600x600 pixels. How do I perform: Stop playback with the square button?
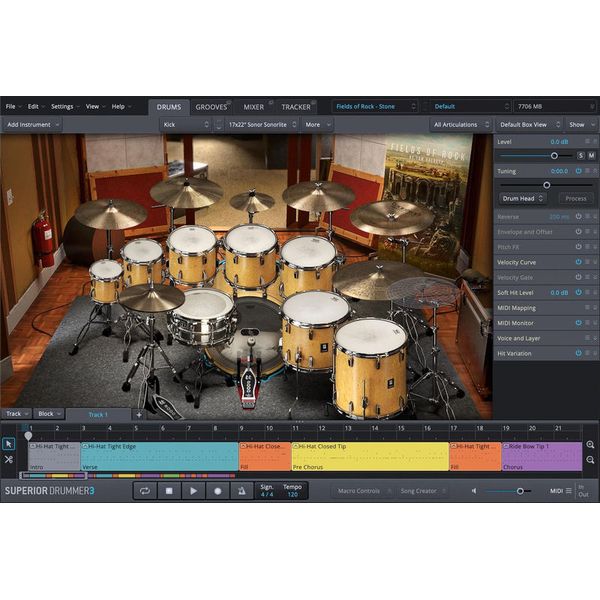tap(169, 491)
